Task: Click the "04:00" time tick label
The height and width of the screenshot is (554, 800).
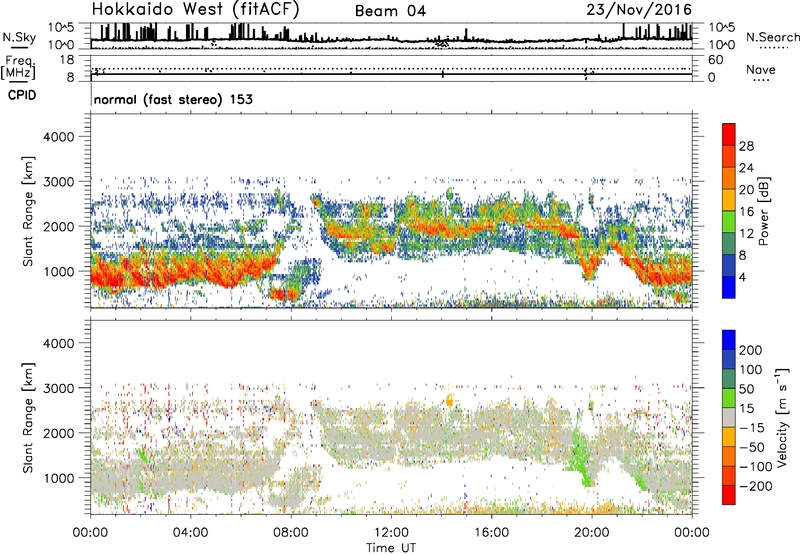Action: pos(190,533)
